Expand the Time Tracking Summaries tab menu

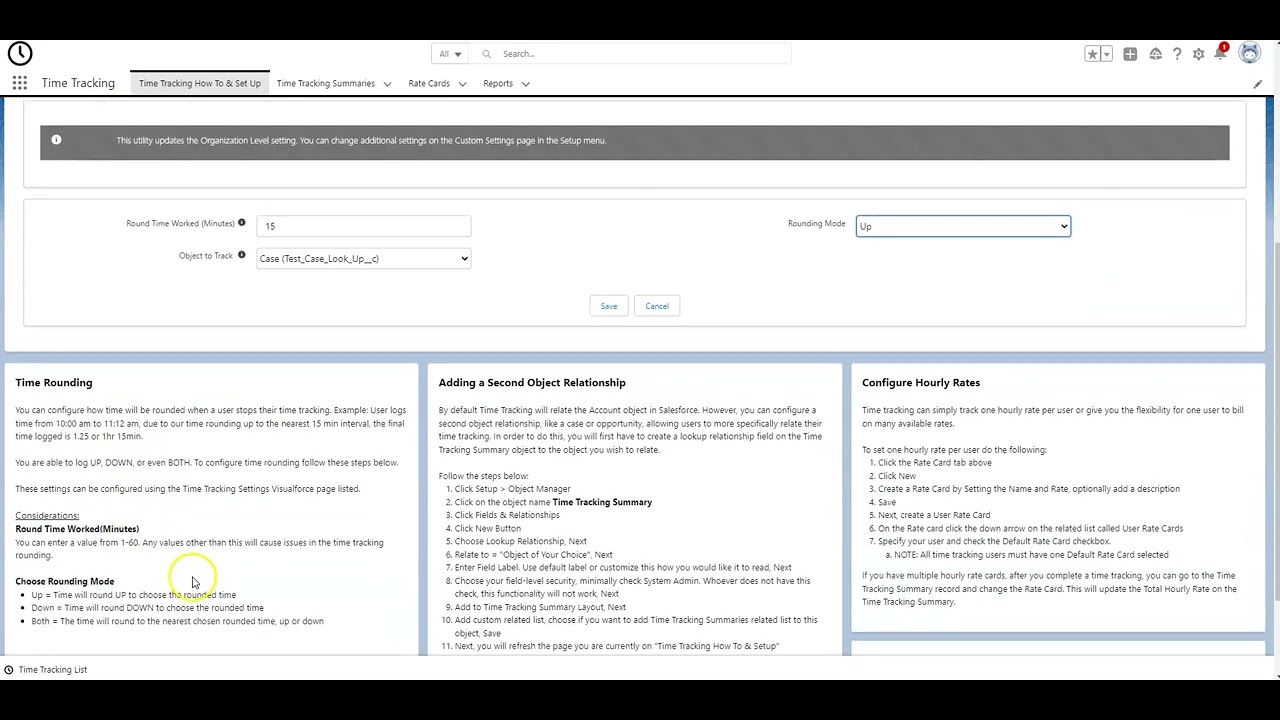tap(387, 84)
